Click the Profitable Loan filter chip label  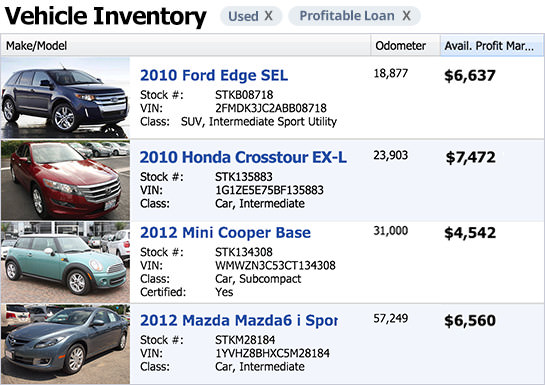(x=347, y=16)
